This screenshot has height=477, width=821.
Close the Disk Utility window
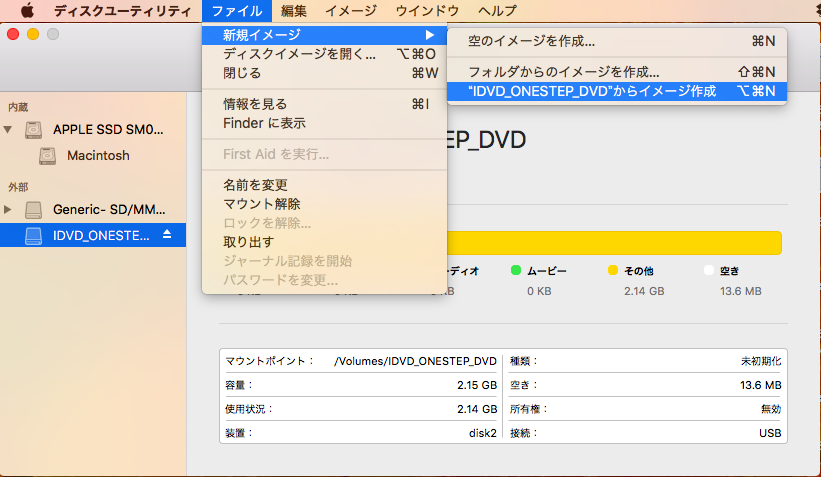pyautogui.click(x=13, y=35)
